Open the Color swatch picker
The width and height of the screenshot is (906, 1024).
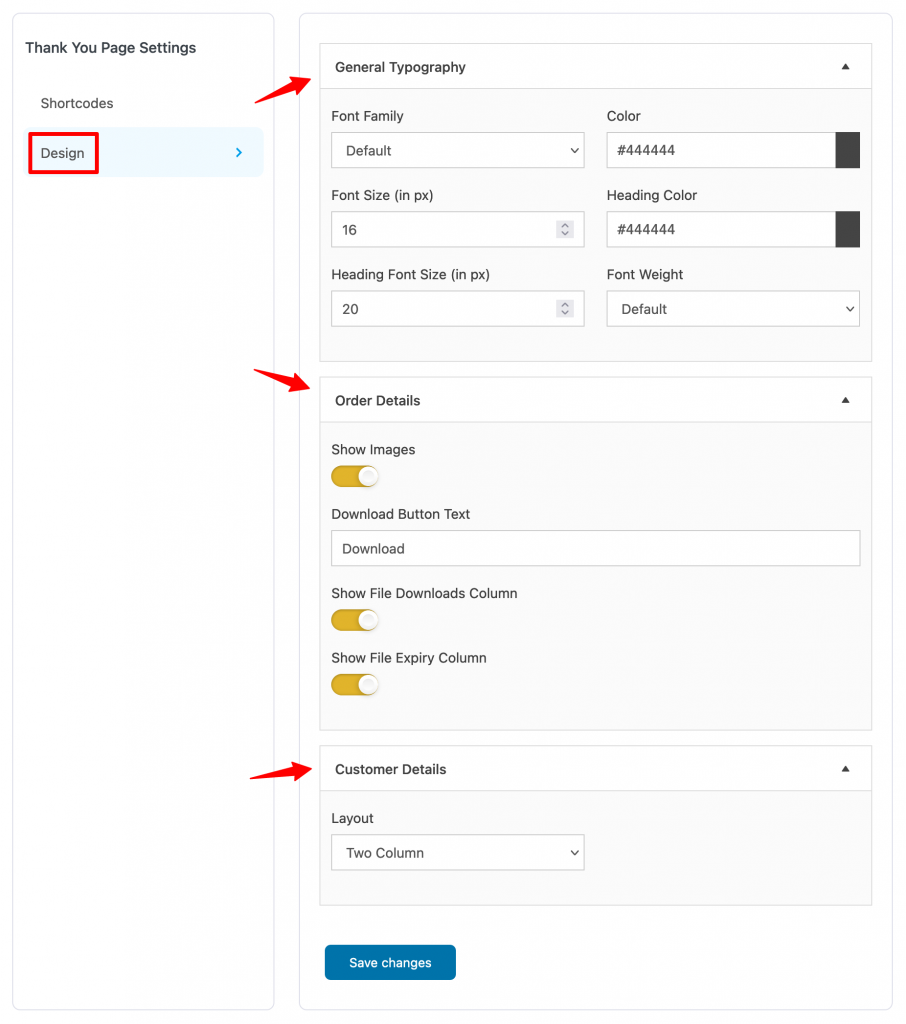coord(847,150)
